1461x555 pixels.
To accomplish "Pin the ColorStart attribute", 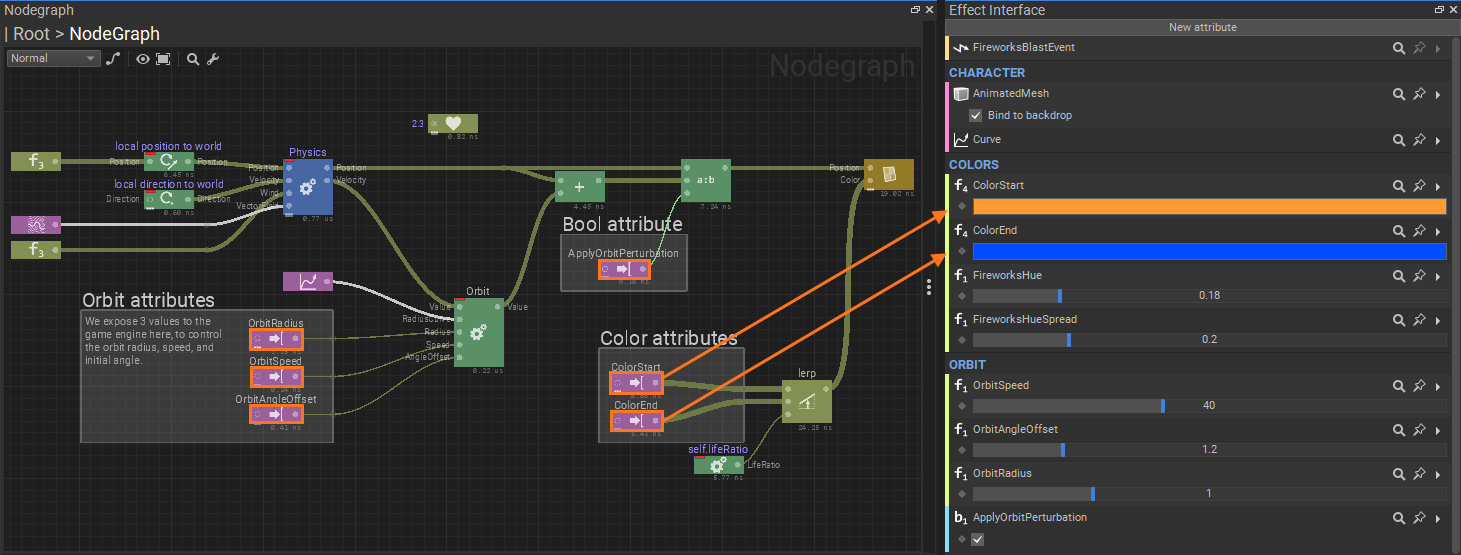I will [x=1419, y=186].
